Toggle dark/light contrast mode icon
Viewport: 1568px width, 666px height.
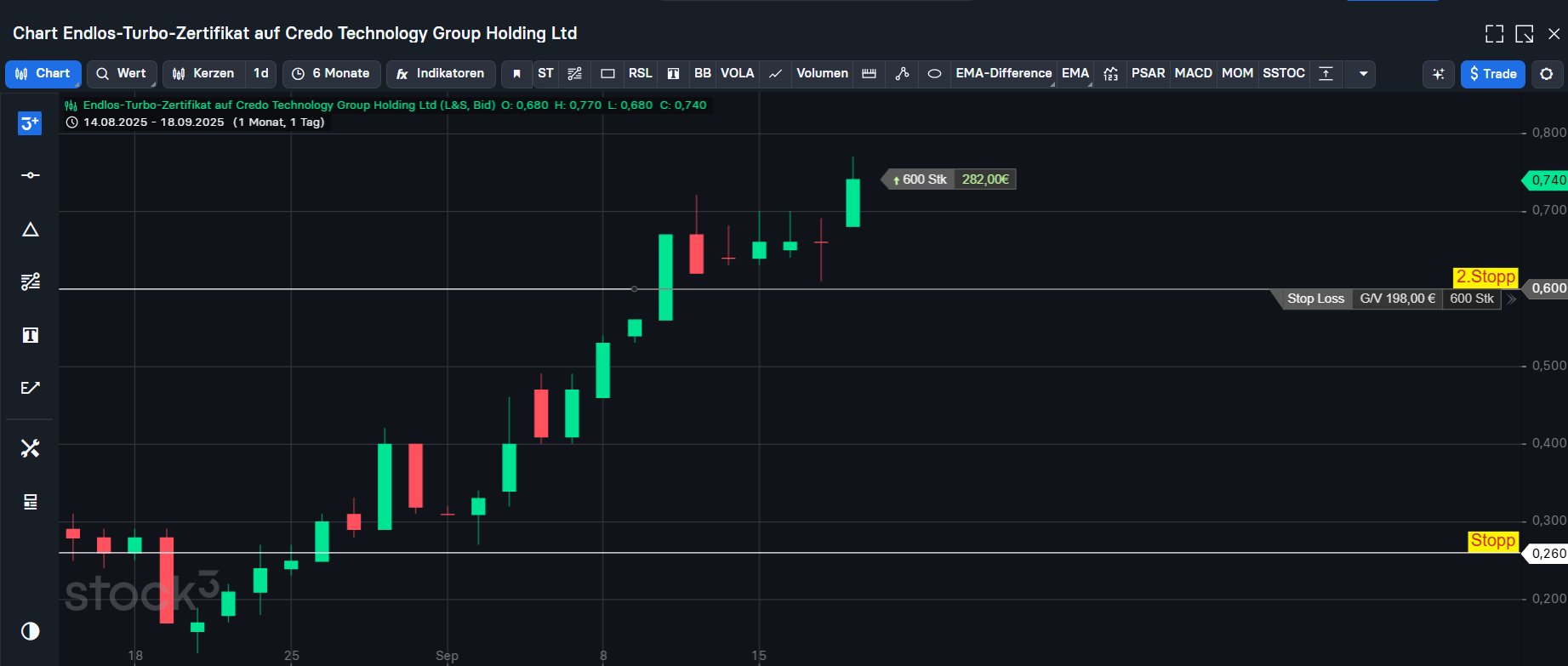30,631
